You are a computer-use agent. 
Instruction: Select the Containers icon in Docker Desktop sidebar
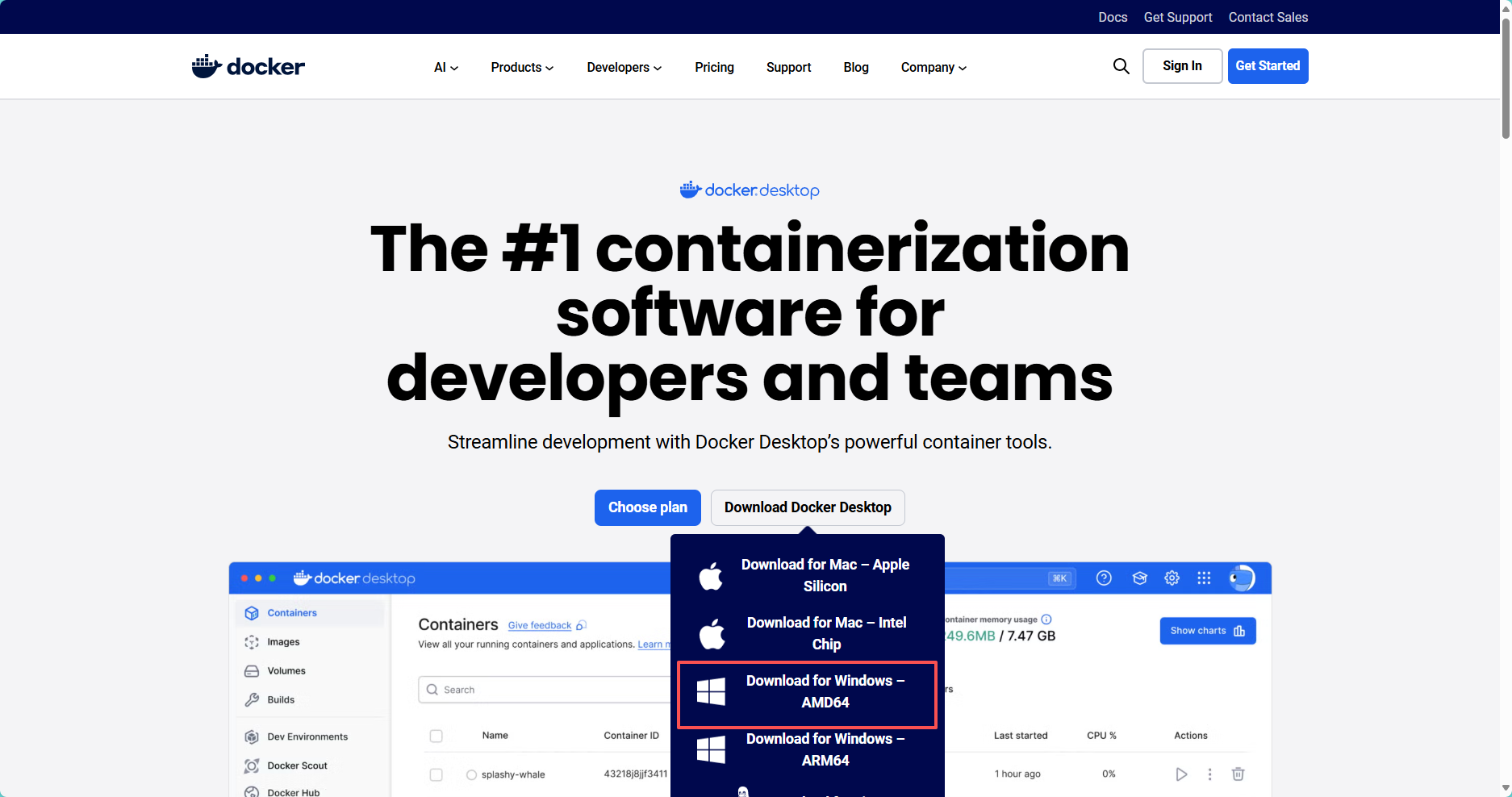(252, 612)
